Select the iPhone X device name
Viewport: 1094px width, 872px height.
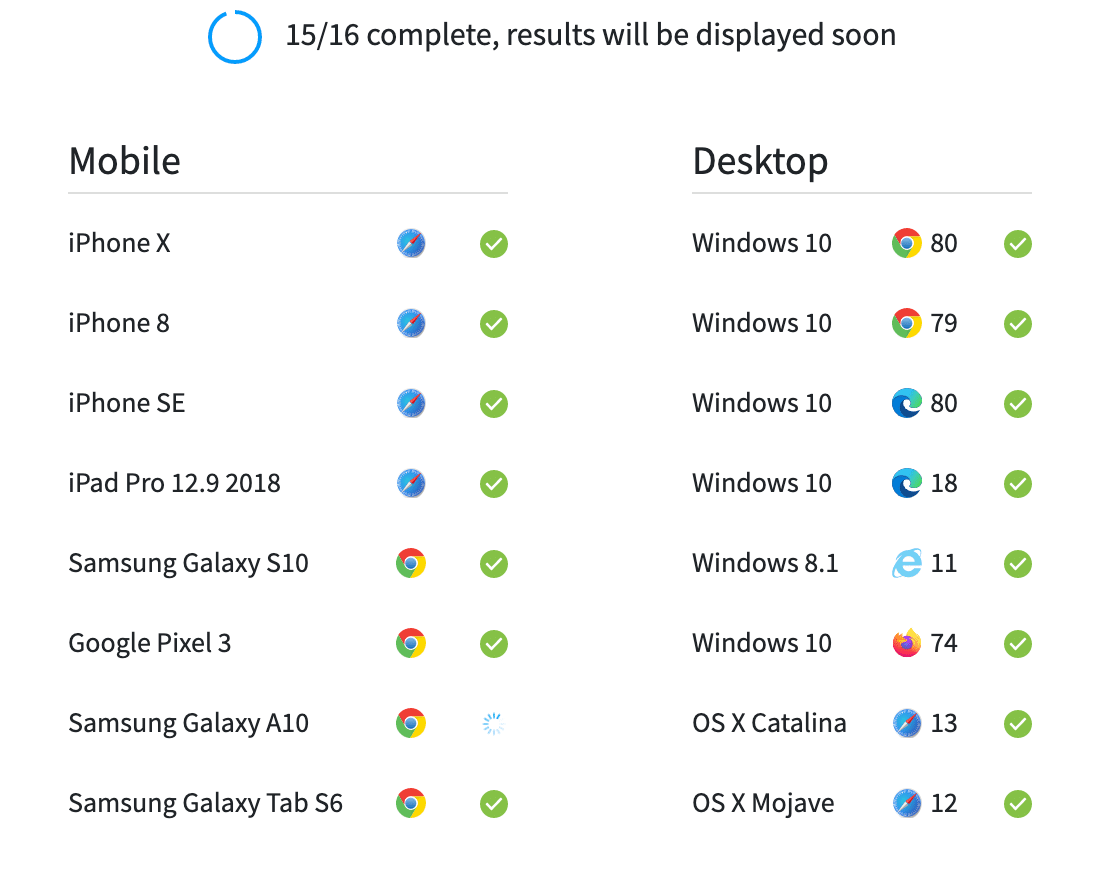point(119,243)
